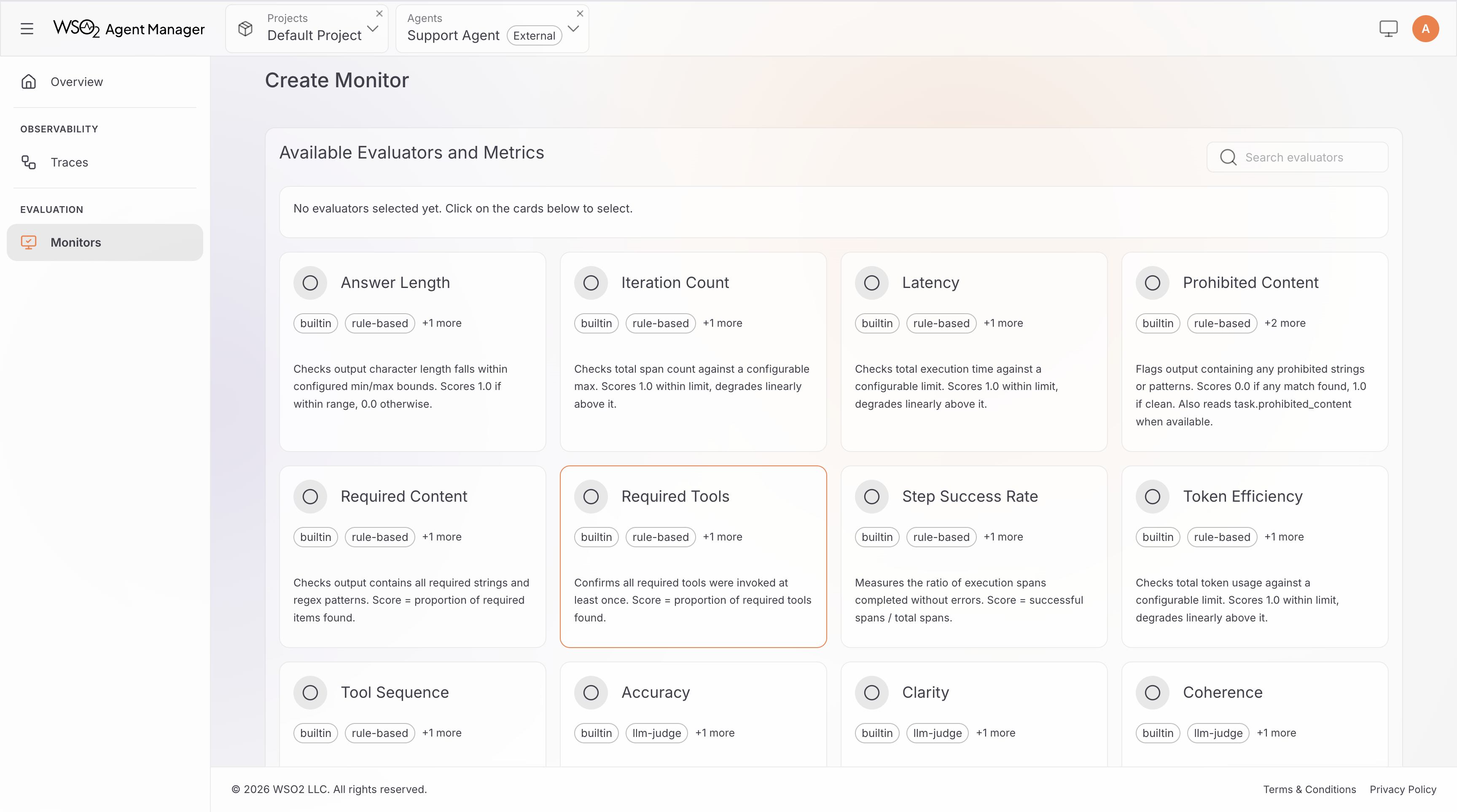Select the Accuracy evaluator radio
This screenshot has height=812, width=1457.
click(591, 693)
